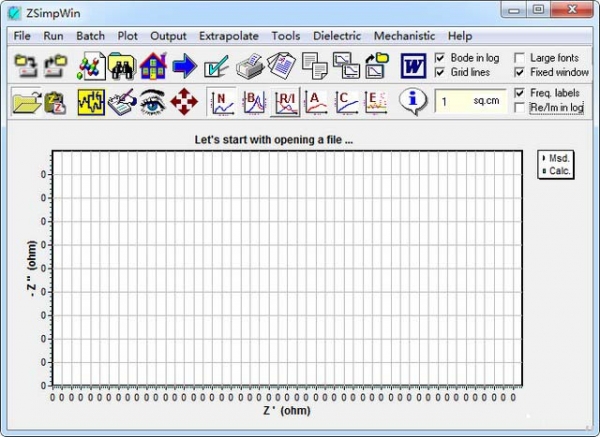The image size is (600, 437).
Task: Click the molecule document icon
Action: (x=91, y=66)
